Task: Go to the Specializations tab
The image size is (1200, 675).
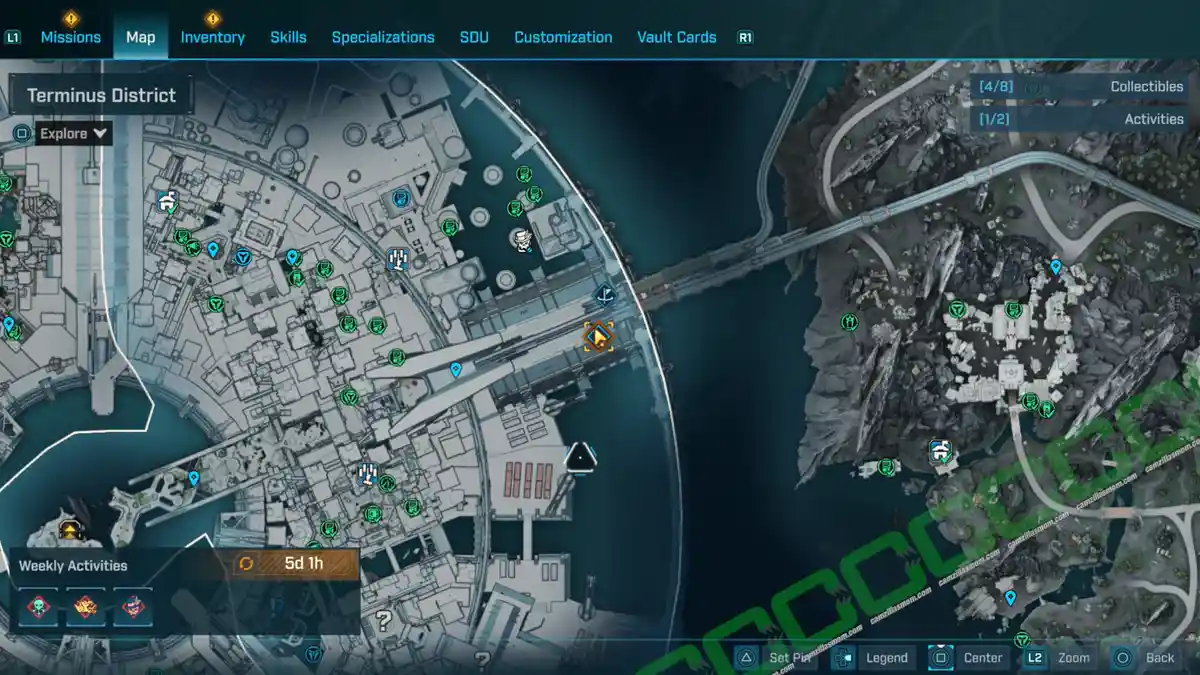Action: coord(383,37)
